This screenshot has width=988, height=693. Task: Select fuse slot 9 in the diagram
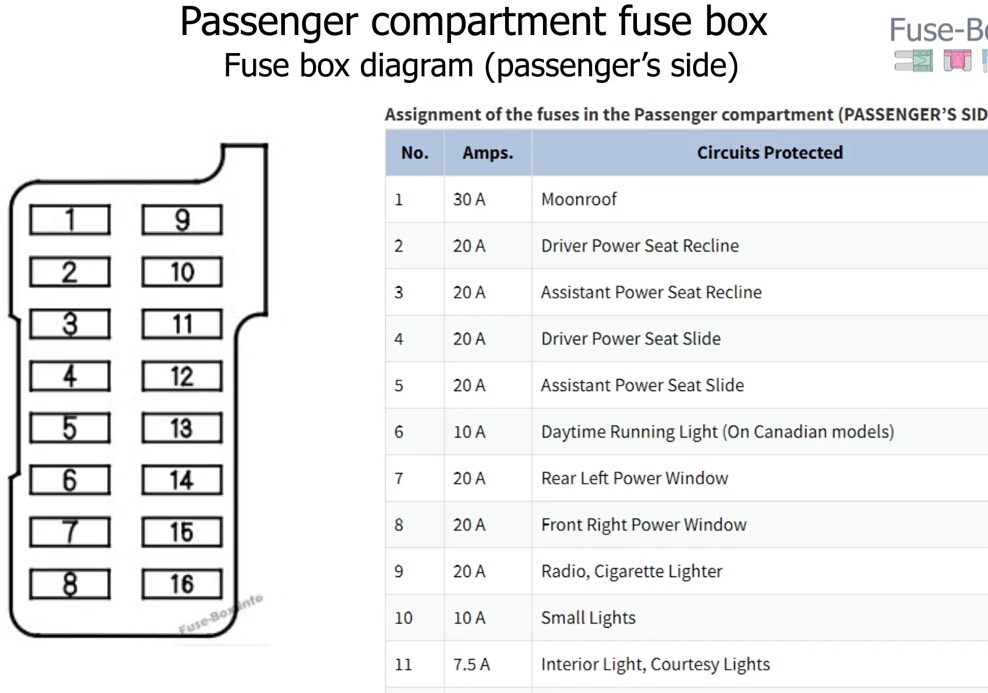[182, 220]
